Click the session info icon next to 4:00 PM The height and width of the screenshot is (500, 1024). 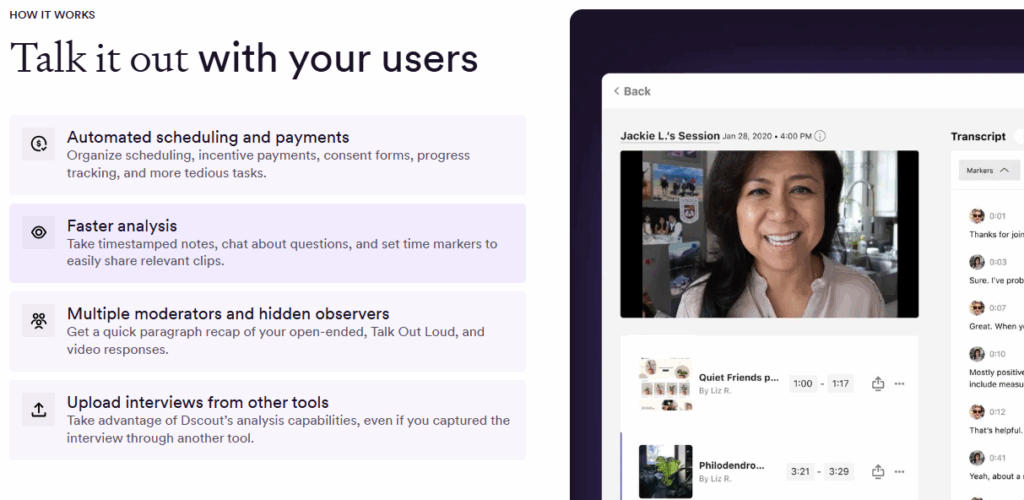[x=820, y=136]
